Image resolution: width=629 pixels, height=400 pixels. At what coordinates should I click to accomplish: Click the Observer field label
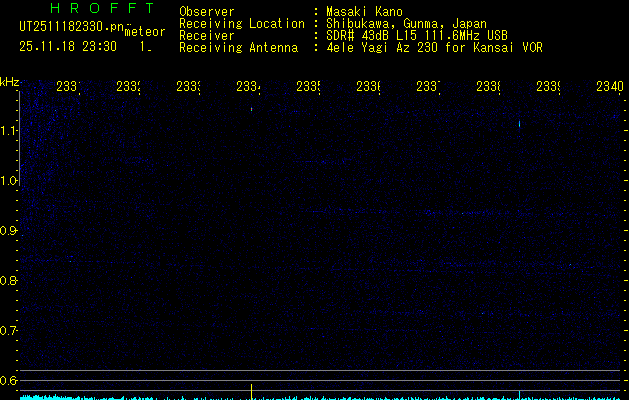207,12
